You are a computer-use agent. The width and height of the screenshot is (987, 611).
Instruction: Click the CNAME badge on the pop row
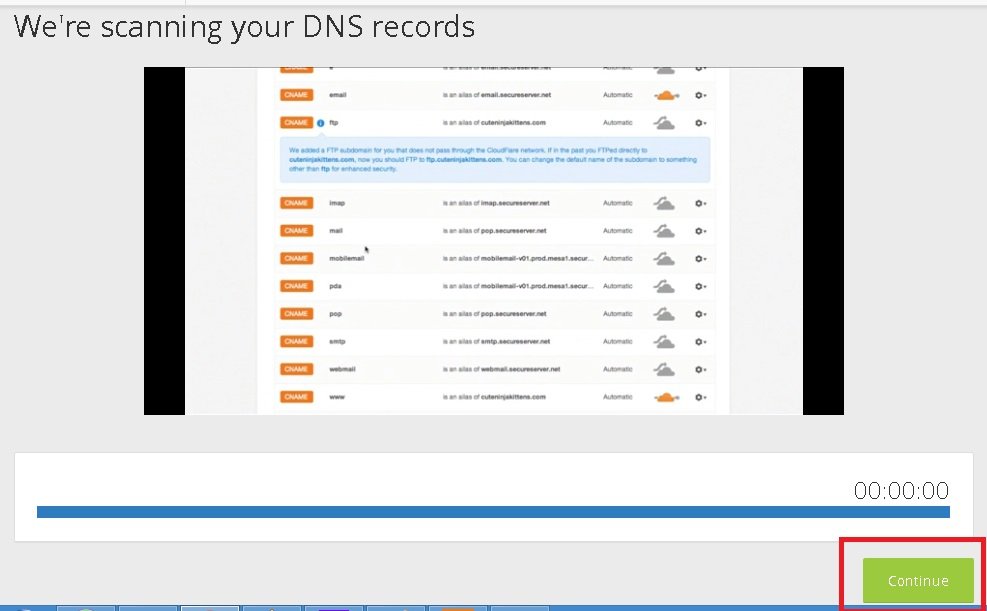[x=295, y=314]
